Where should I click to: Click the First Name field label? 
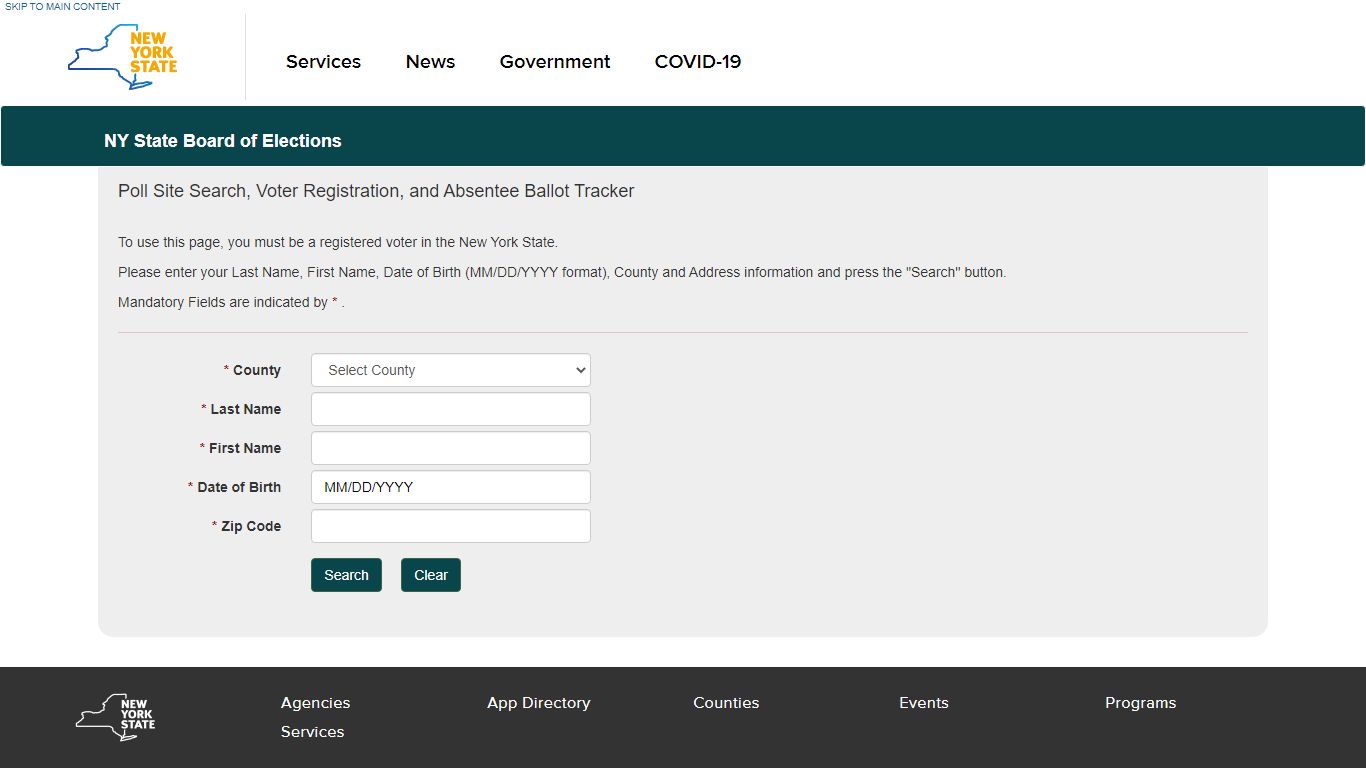[x=240, y=448]
